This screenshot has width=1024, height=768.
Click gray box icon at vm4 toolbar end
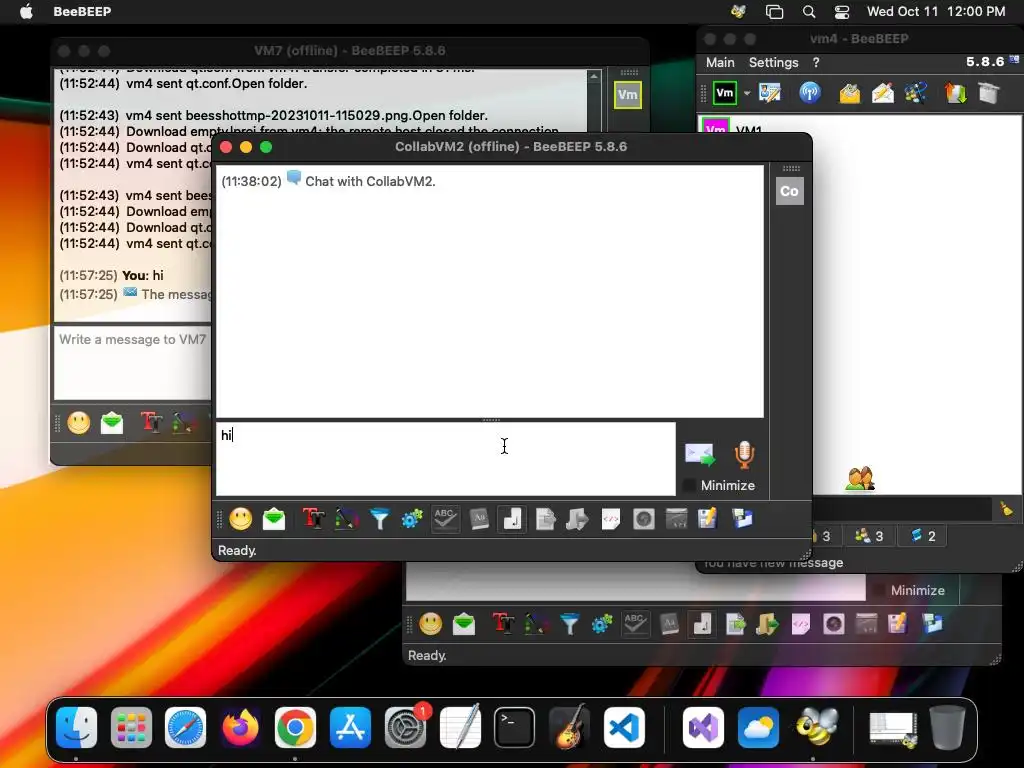pos(989,93)
